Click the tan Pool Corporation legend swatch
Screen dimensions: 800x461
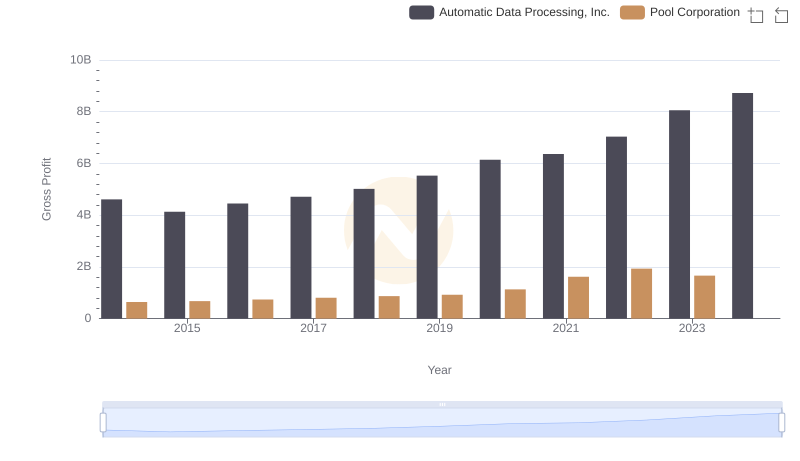point(632,12)
